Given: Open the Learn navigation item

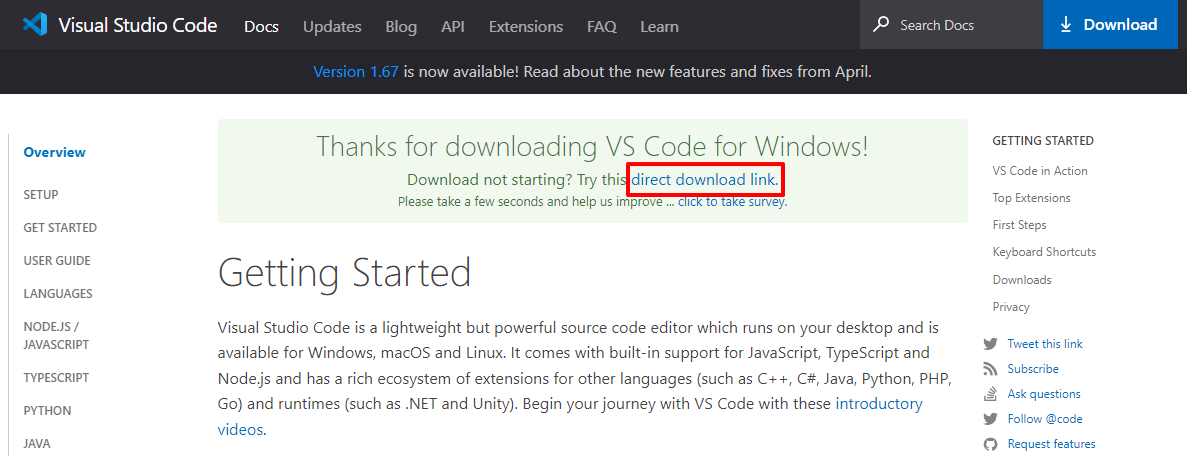Looking at the screenshot, I should pos(659,27).
